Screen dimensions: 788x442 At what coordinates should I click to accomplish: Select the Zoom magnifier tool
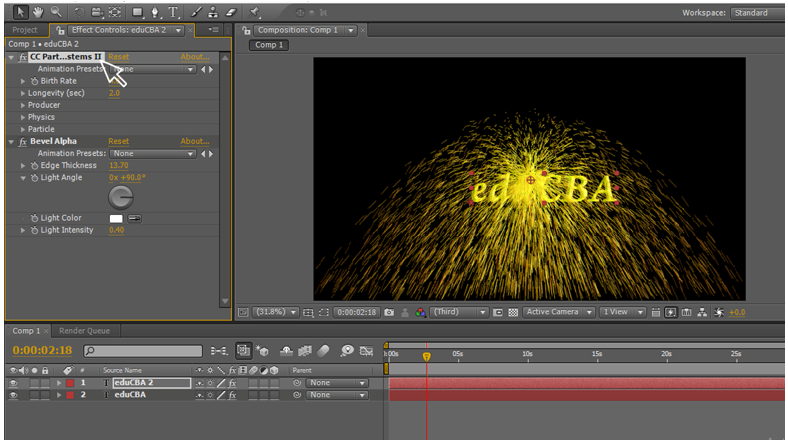pos(56,12)
